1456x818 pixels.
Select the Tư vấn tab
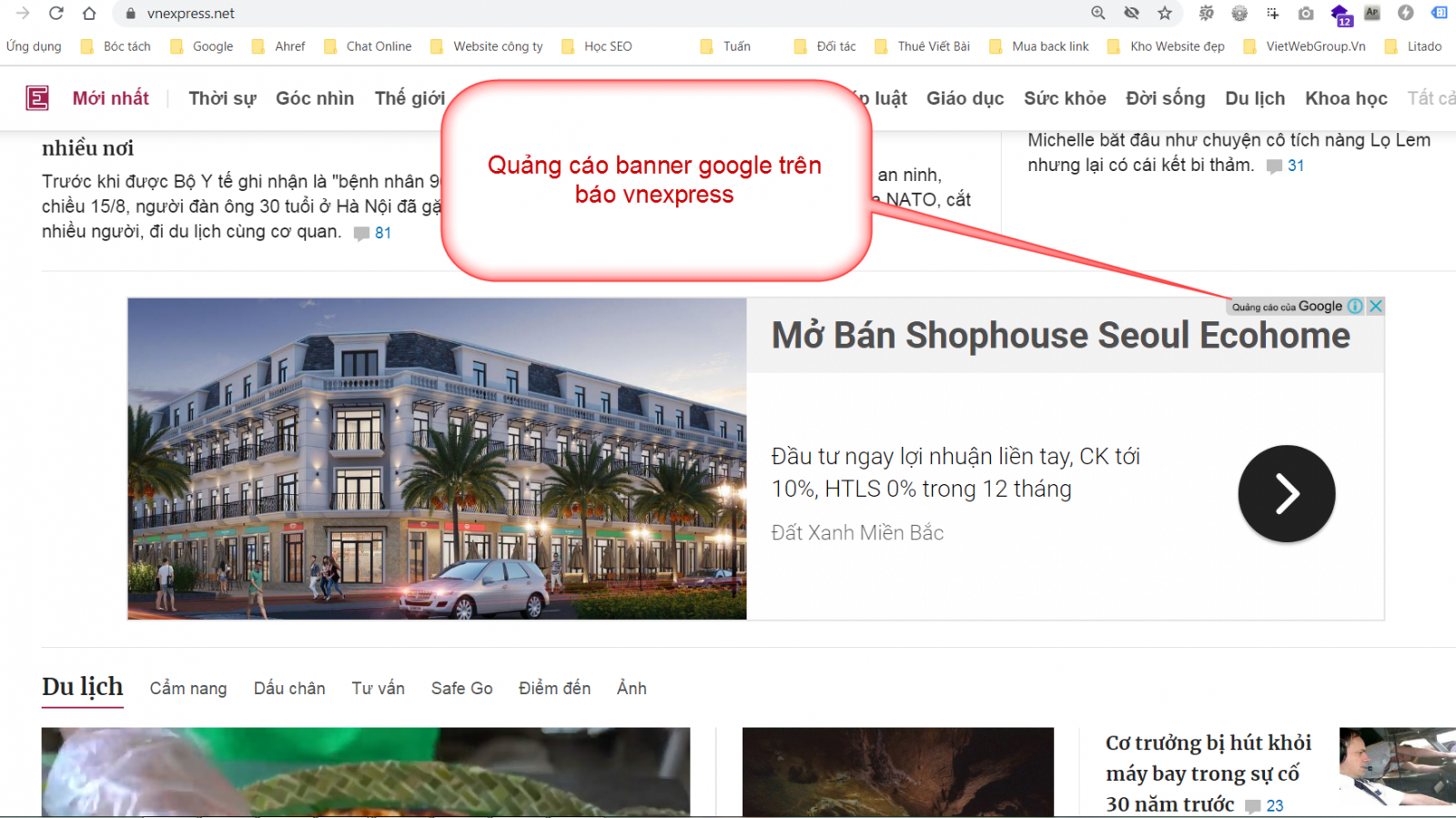pyautogui.click(x=379, y=689)
